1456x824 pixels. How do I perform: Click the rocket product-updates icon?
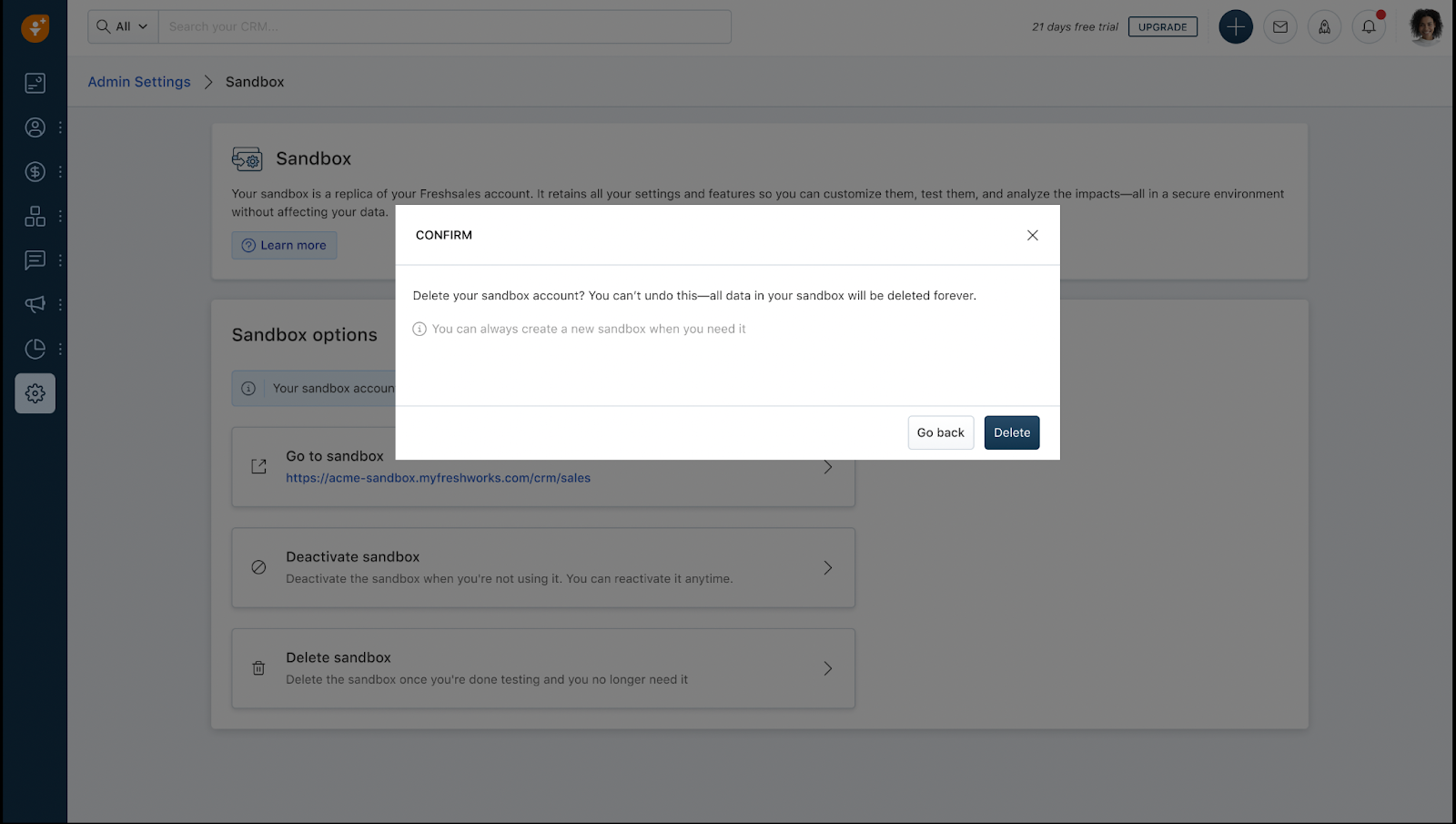(x=1324, y=26)
